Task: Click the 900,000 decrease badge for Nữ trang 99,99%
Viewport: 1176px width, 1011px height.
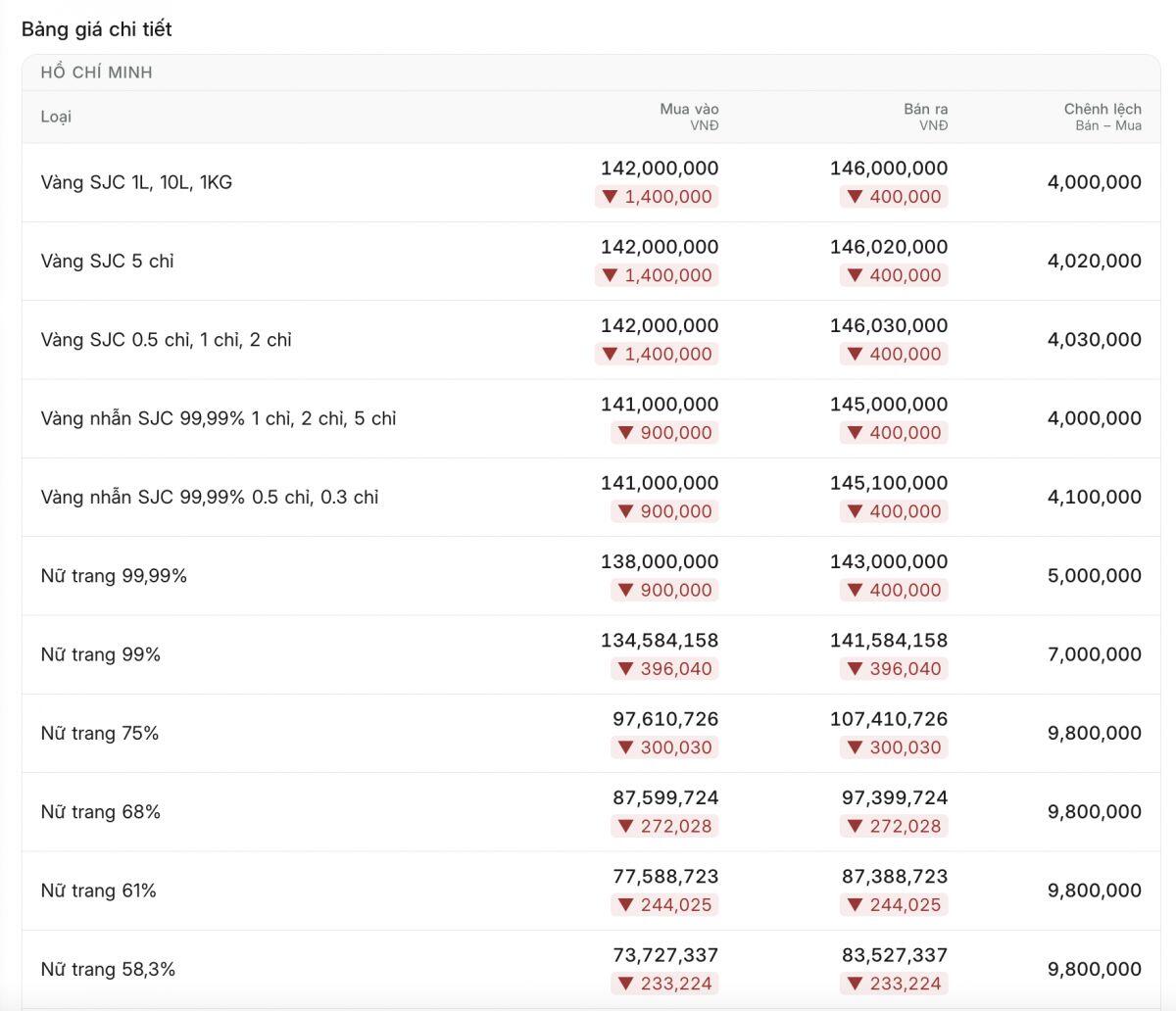Action: coord(664,591)
